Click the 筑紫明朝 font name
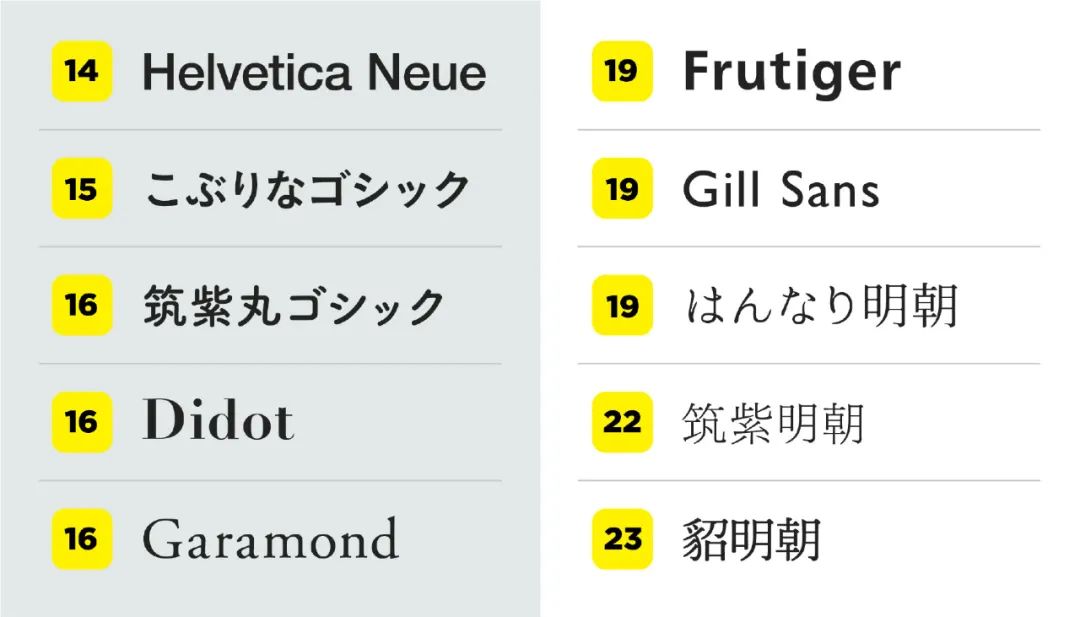The height and width of the screenshot is (617, 1080). pyautogui.click(x=773, y=423)
